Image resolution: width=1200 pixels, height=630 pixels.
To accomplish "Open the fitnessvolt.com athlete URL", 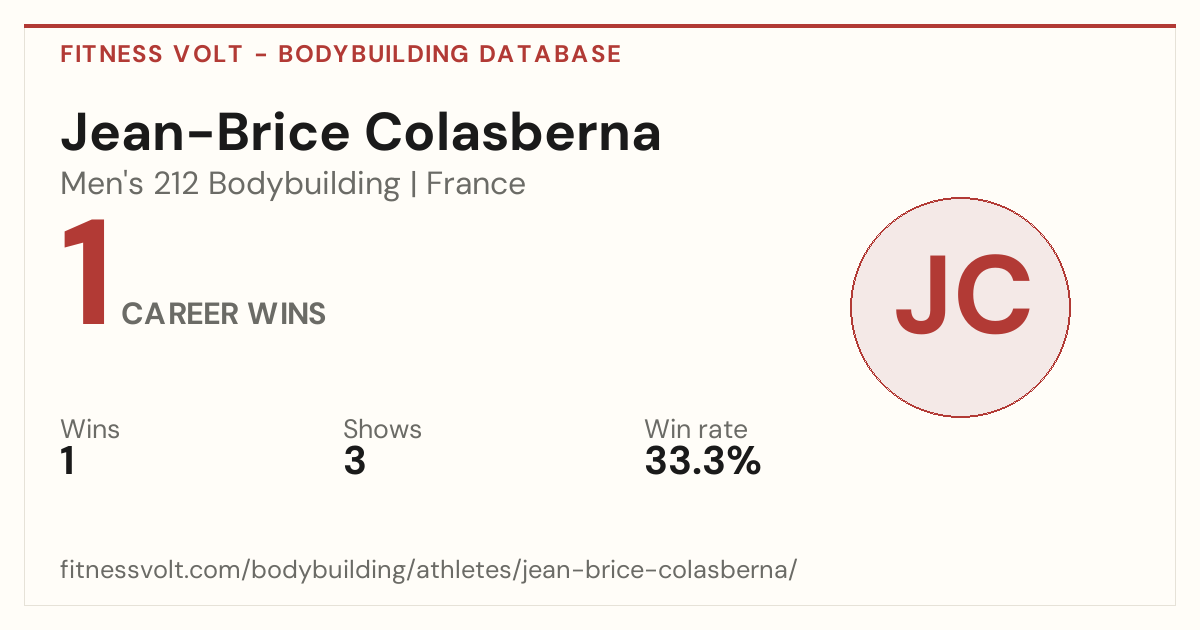I will (x=429, y=571).
